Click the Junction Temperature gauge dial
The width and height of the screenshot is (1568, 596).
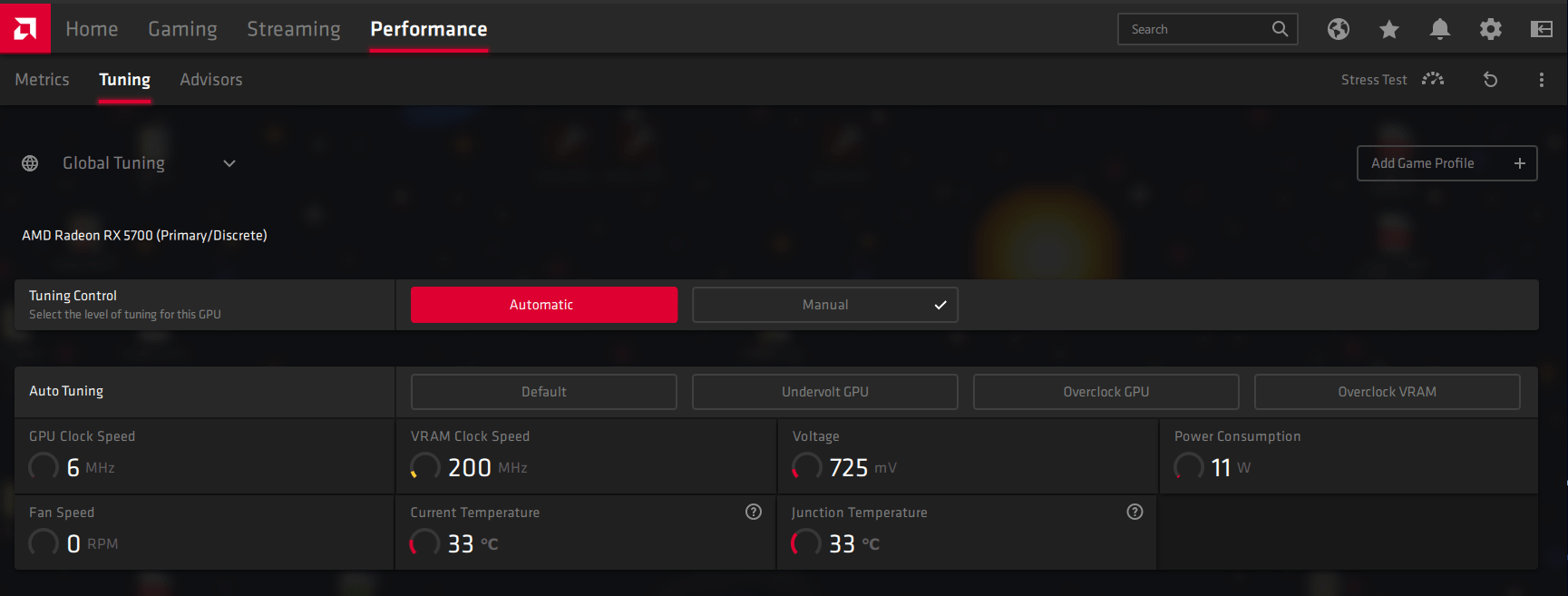point(806,543)
